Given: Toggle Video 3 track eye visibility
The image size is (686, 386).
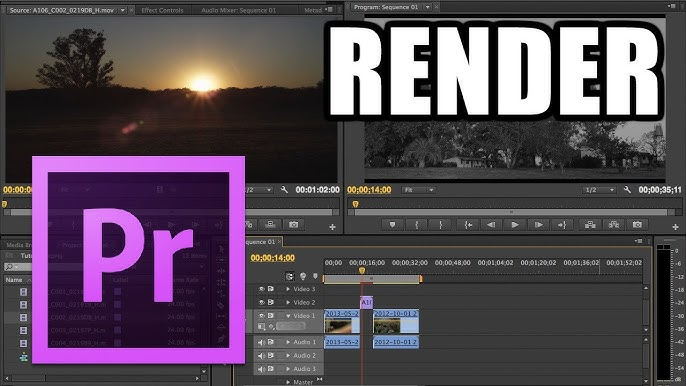Looking at the screenshot, I should coord(262,289).
